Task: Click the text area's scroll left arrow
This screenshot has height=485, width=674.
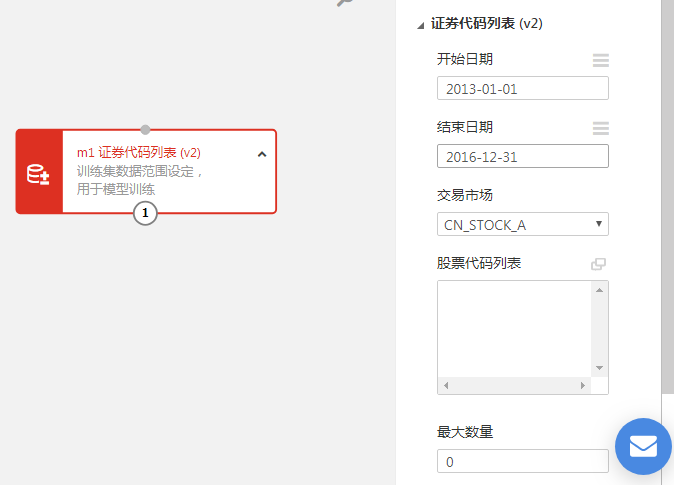Action: [446, 385]
